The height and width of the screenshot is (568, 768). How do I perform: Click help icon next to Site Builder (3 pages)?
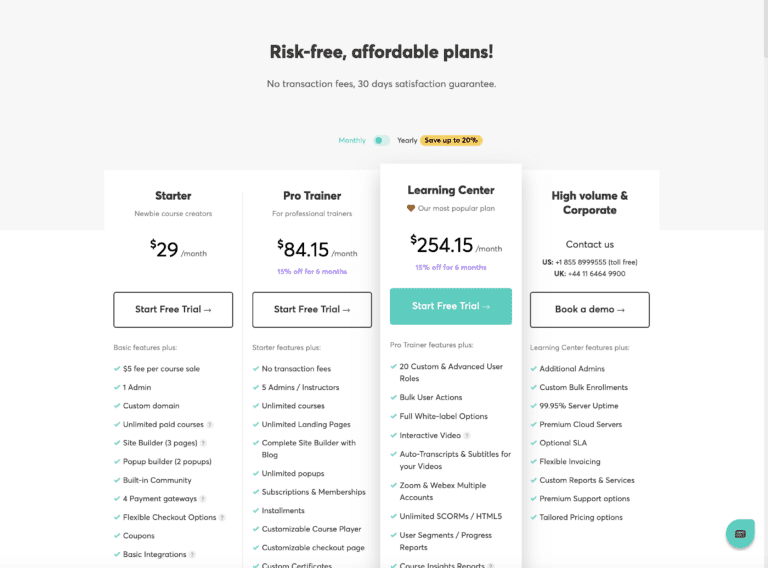[x=203, y=443]
